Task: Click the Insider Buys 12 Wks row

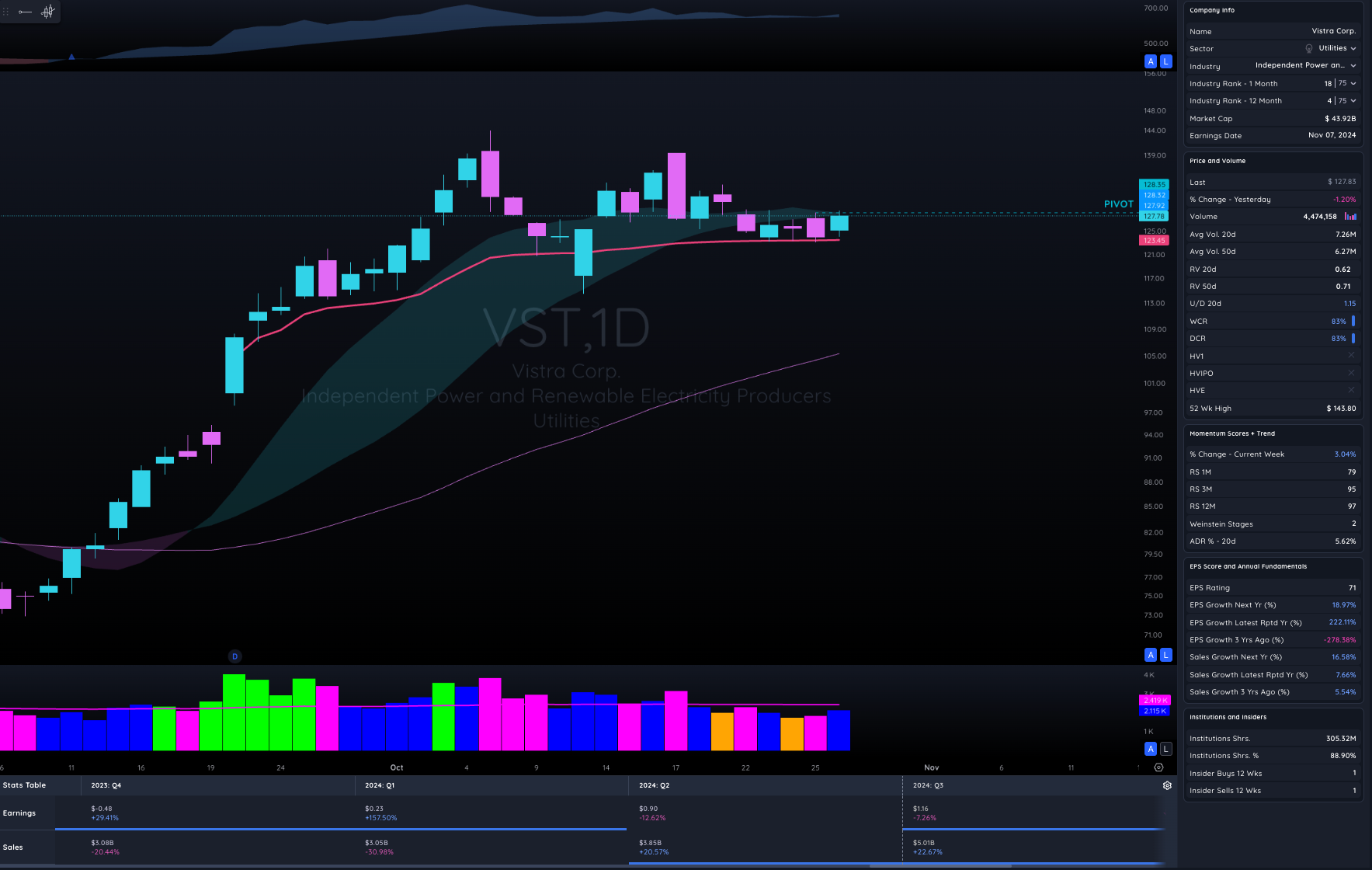Action: pyautogui.click(x=1273, y=773)
